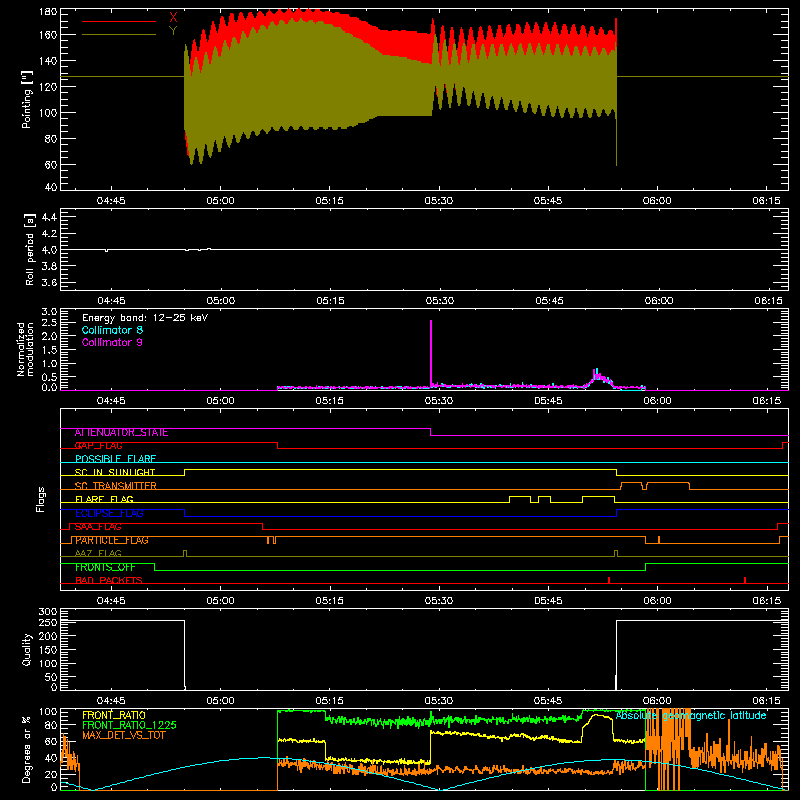Click the BAD_PACKETS label
Screen dimensions: 800x800
[x=109, y=580]
